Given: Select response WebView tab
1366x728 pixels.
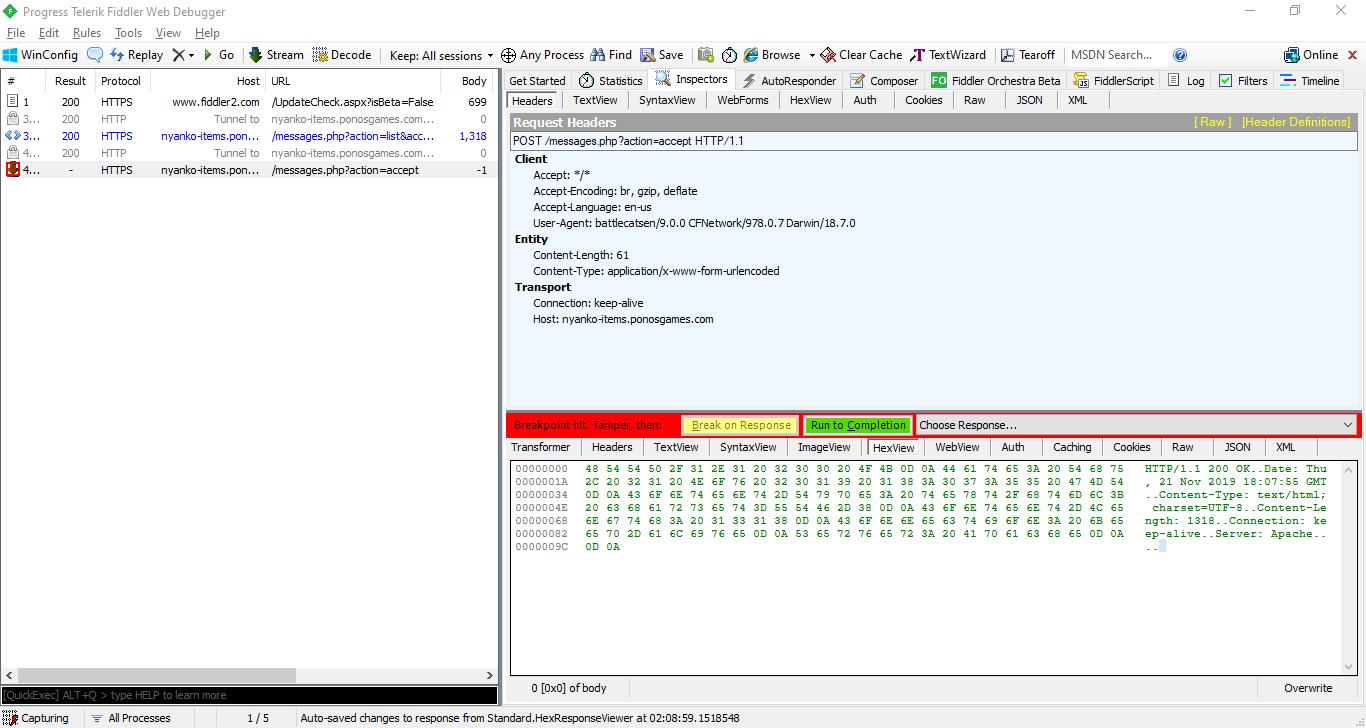Looking at the screenshot, I should (957, 447).
